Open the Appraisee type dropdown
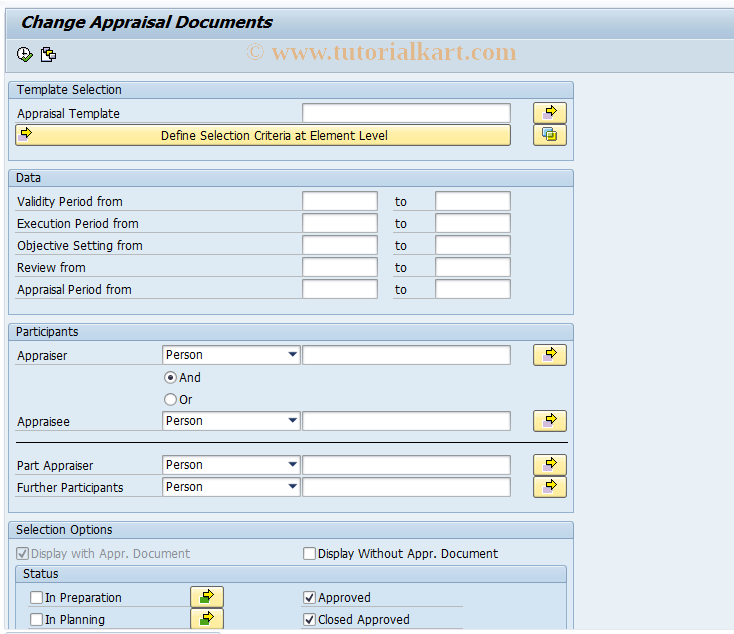 [x=231, y=421]
